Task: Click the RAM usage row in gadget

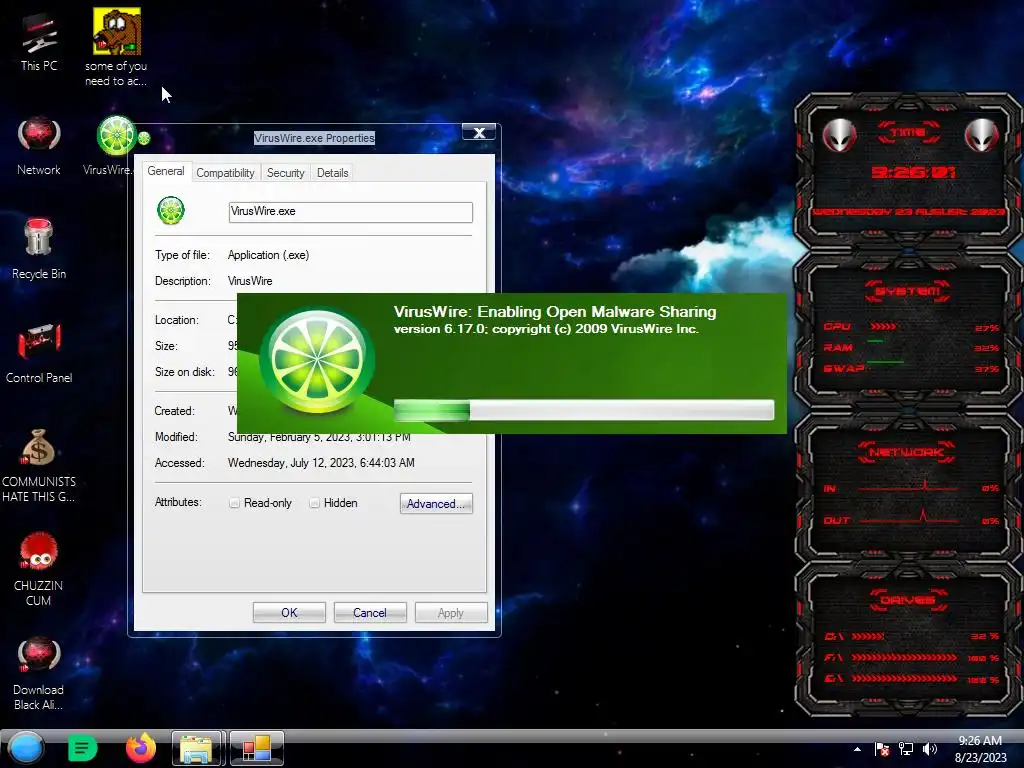Action: (911, 347)
